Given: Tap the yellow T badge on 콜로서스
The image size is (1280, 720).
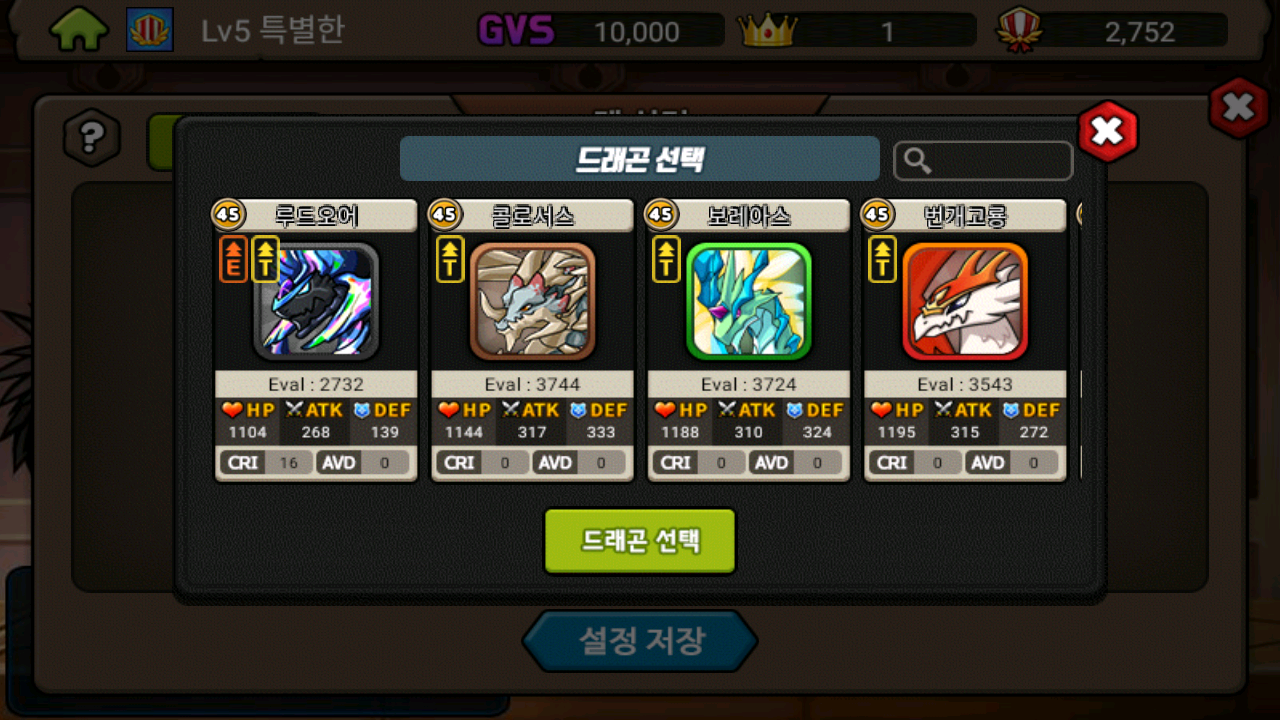Looking at the screenshot, I should pyautogui.click(x=450, y=260).
